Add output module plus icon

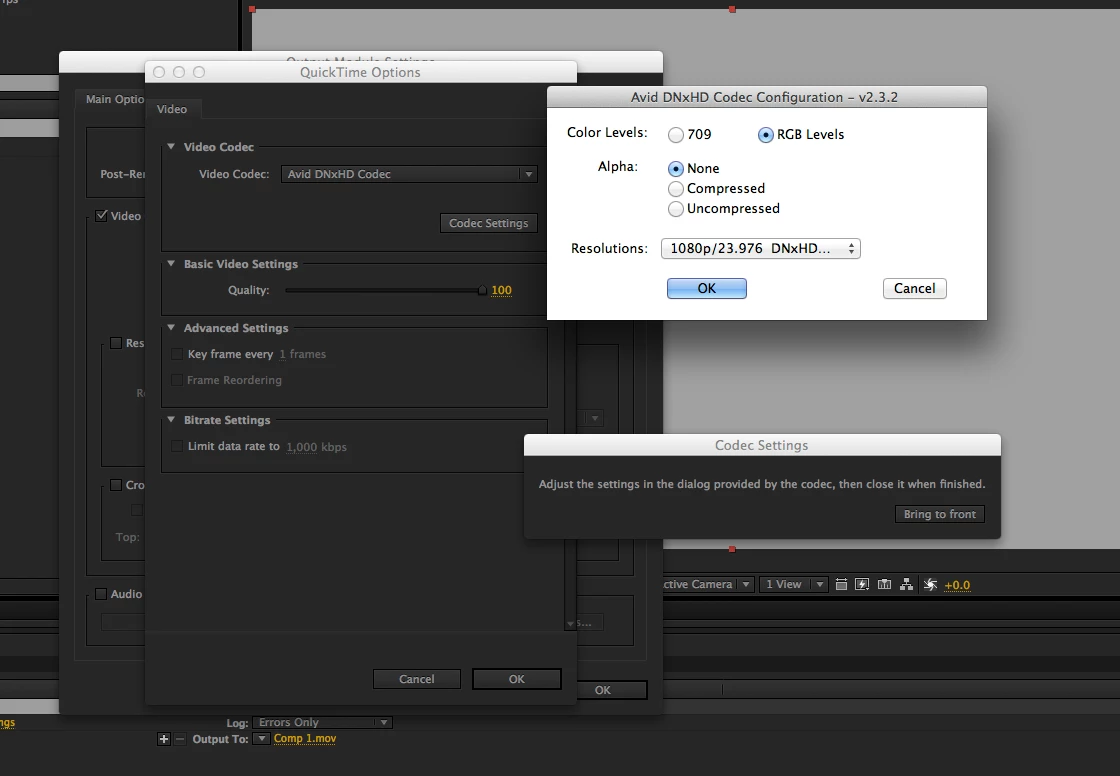[164, 739]
